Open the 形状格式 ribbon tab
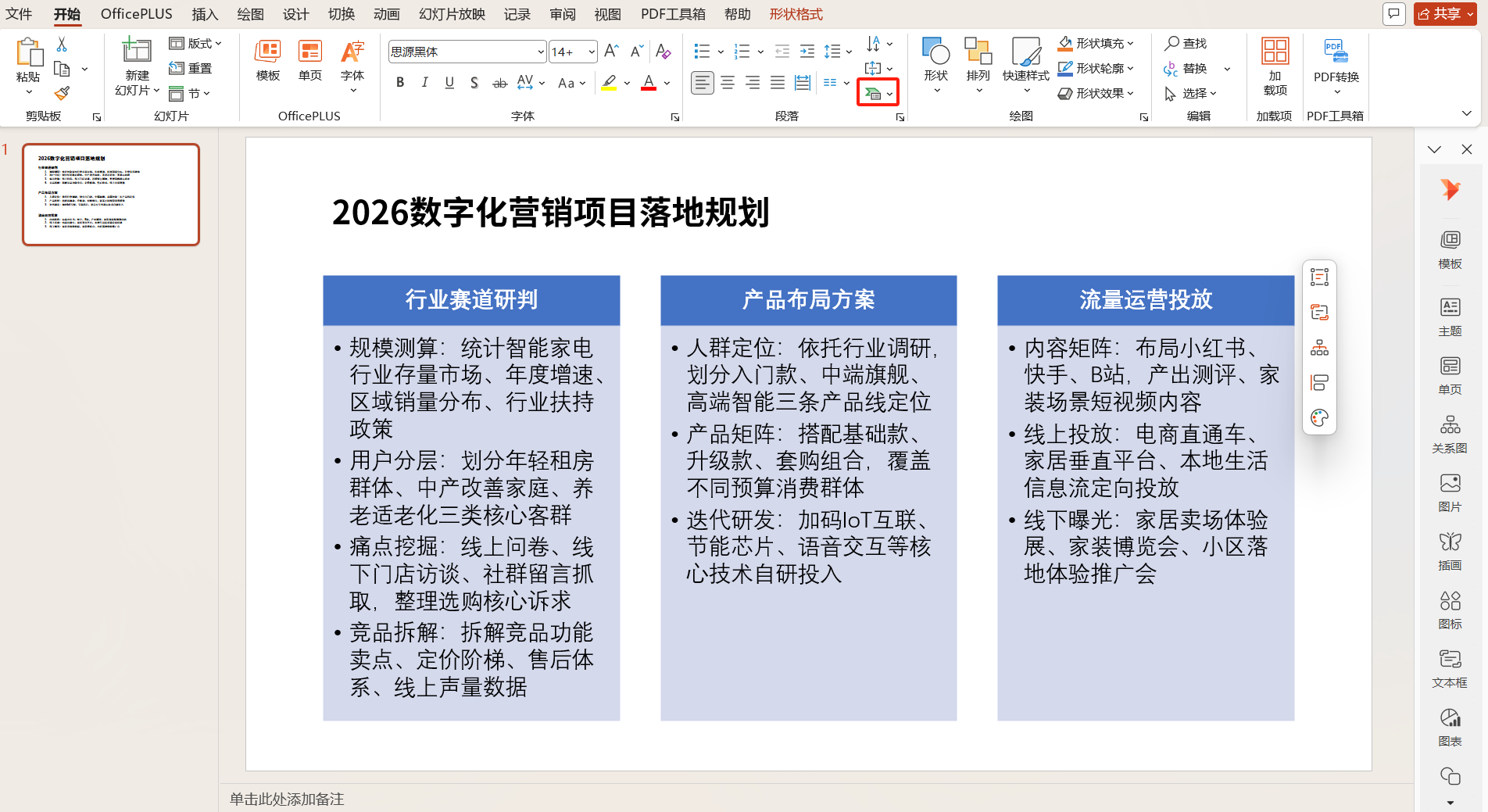 [796, 14]
